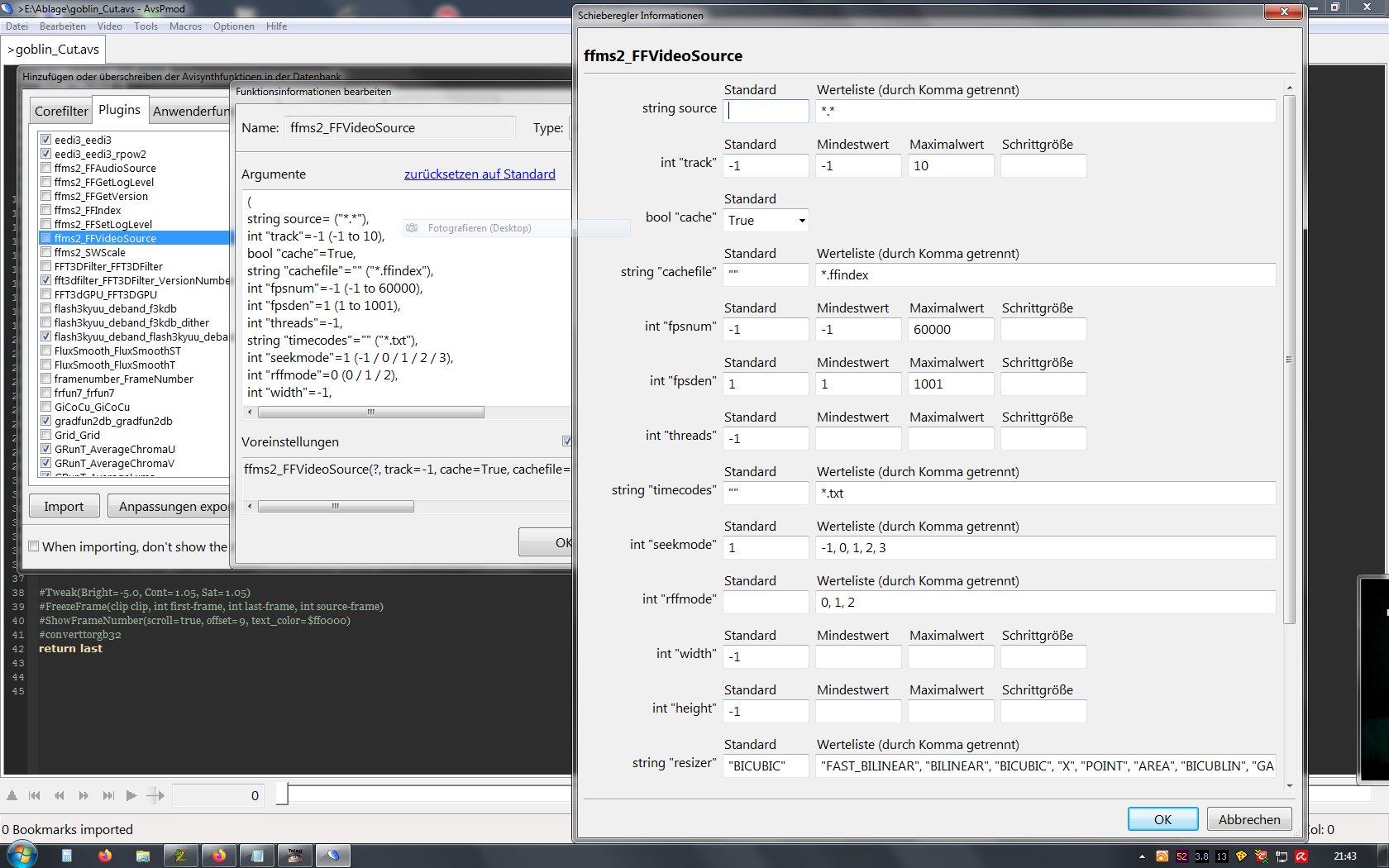Uncheck the GRunT_AverageChromaU checkbox
Image resolution: width=1389 pixels, height=868 pixels.
[x=46, y=449]
